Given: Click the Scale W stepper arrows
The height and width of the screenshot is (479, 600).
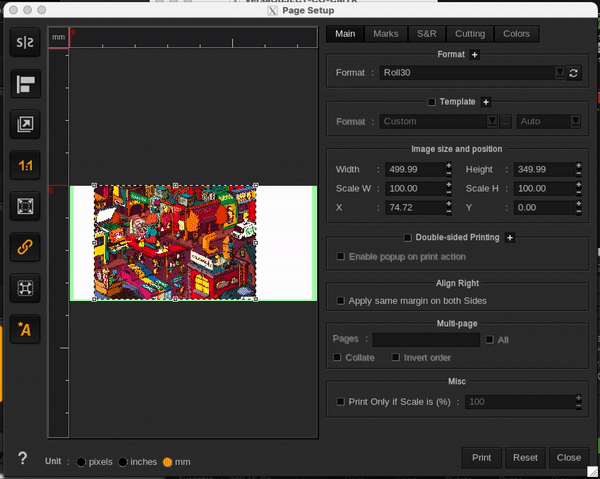Looking at the screenshot, I should tap(448, 189).
